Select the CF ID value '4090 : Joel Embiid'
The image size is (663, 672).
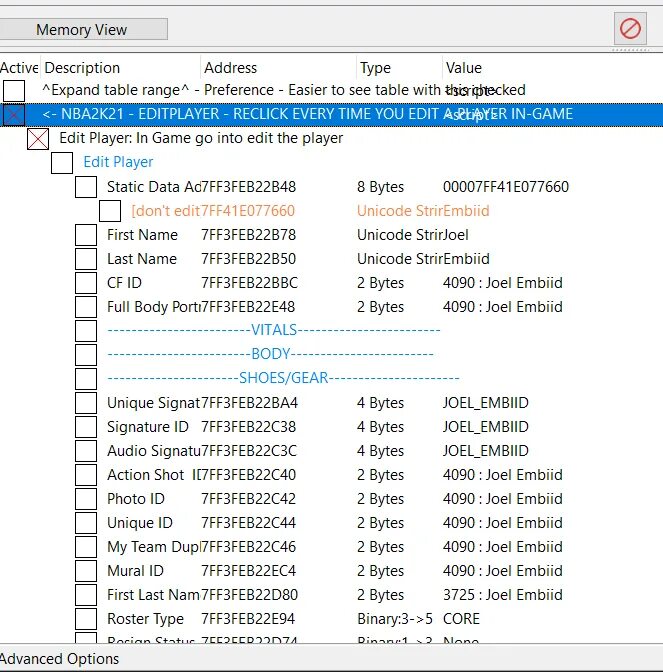(503, 283)
